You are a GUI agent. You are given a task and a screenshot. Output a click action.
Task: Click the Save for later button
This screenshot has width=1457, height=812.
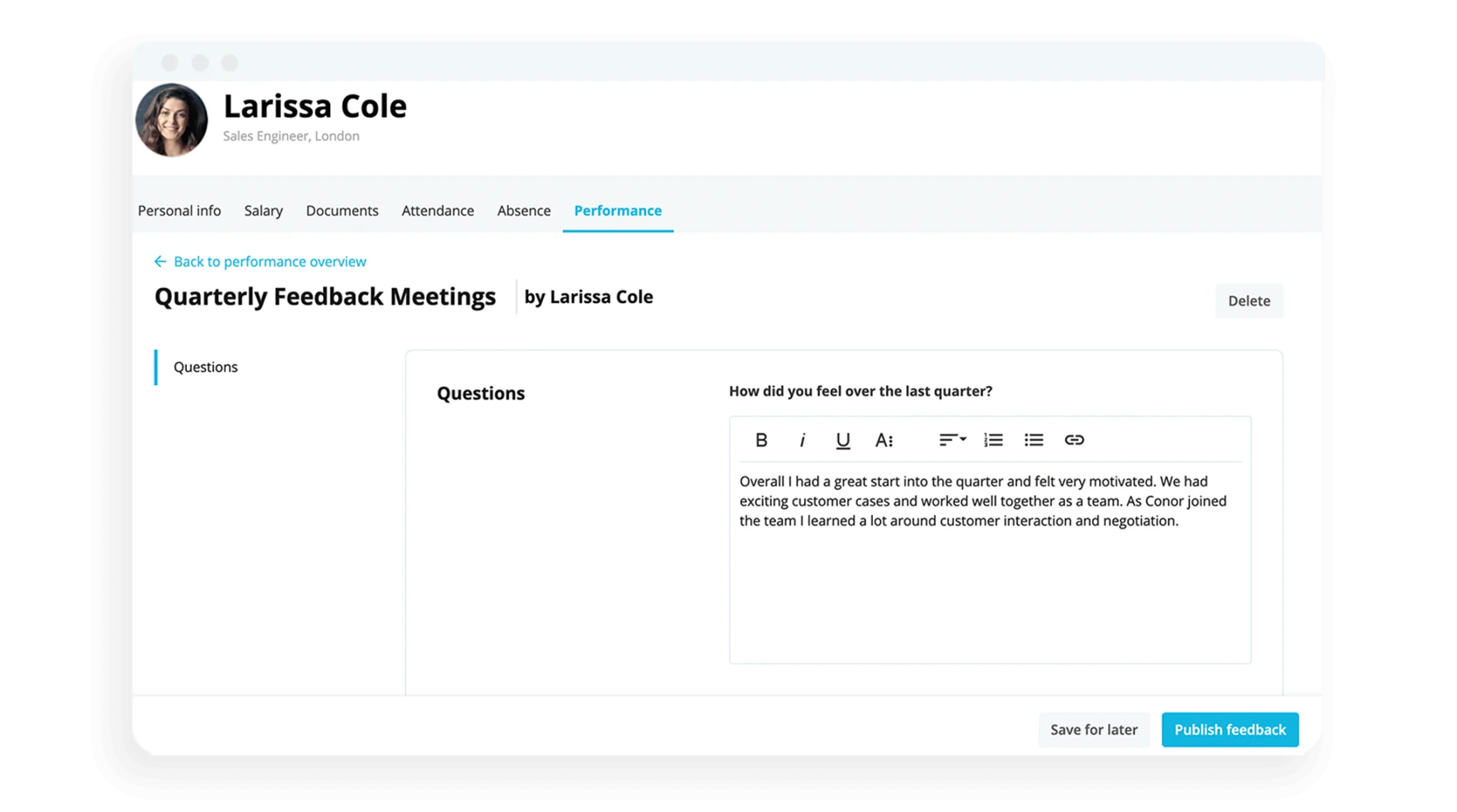pyautogui.click(x=1094, y=729)
